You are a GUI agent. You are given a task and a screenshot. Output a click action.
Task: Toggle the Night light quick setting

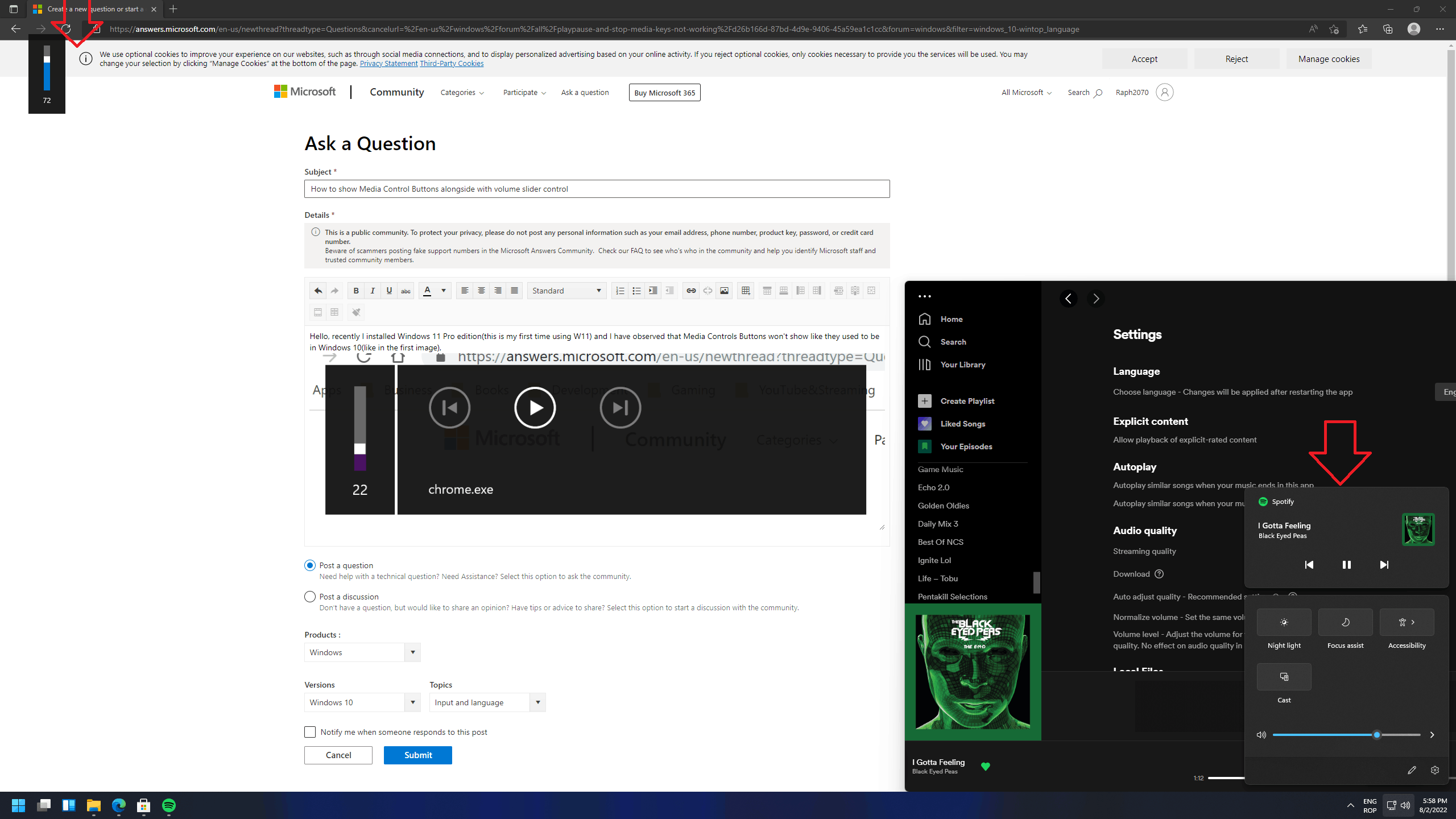(1284, 622)
